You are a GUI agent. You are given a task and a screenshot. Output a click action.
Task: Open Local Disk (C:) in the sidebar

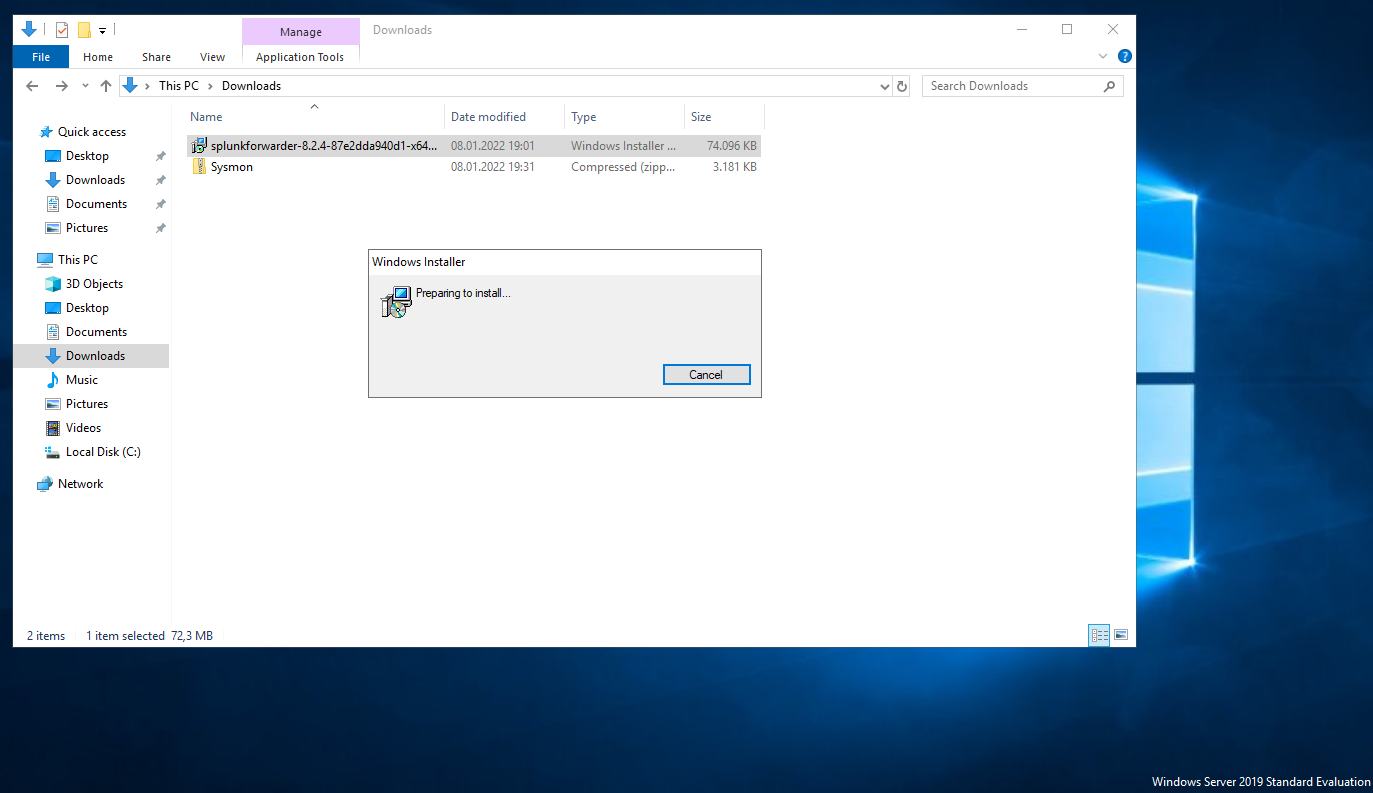tap(102, 452)
